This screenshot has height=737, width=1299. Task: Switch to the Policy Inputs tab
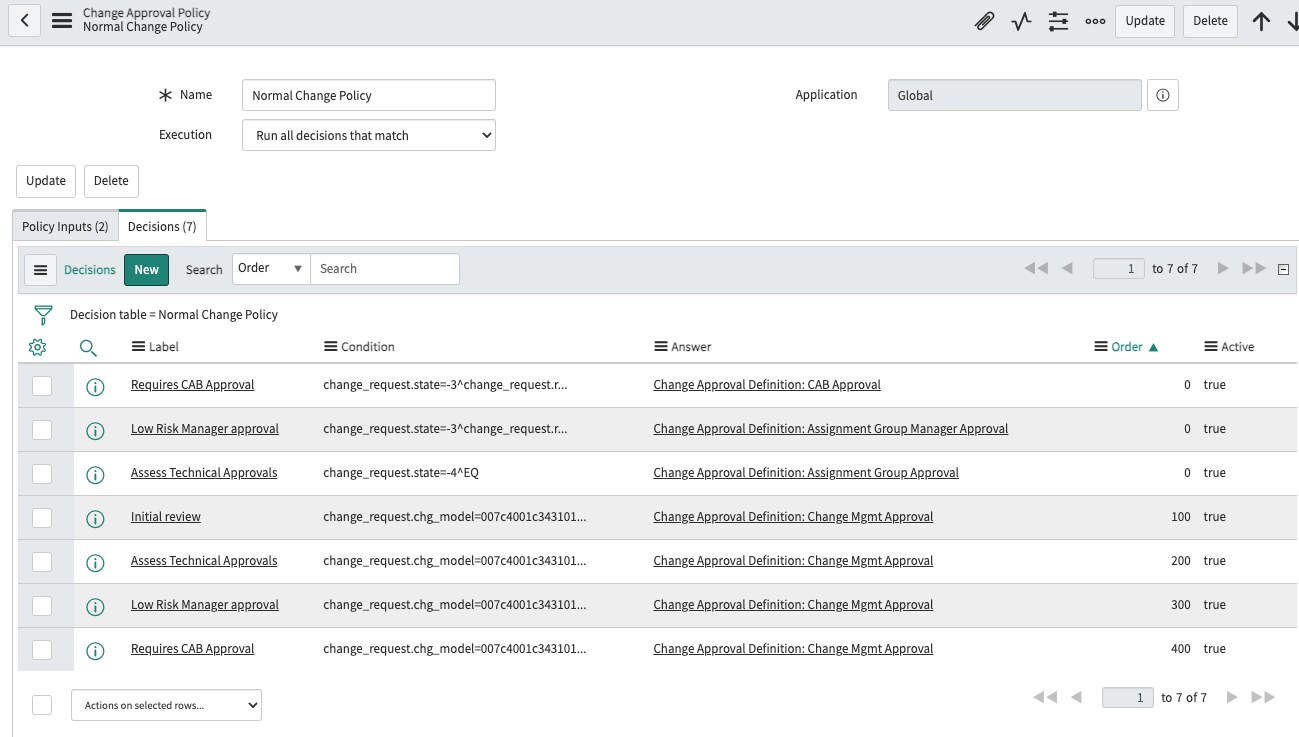coord(64,226)
